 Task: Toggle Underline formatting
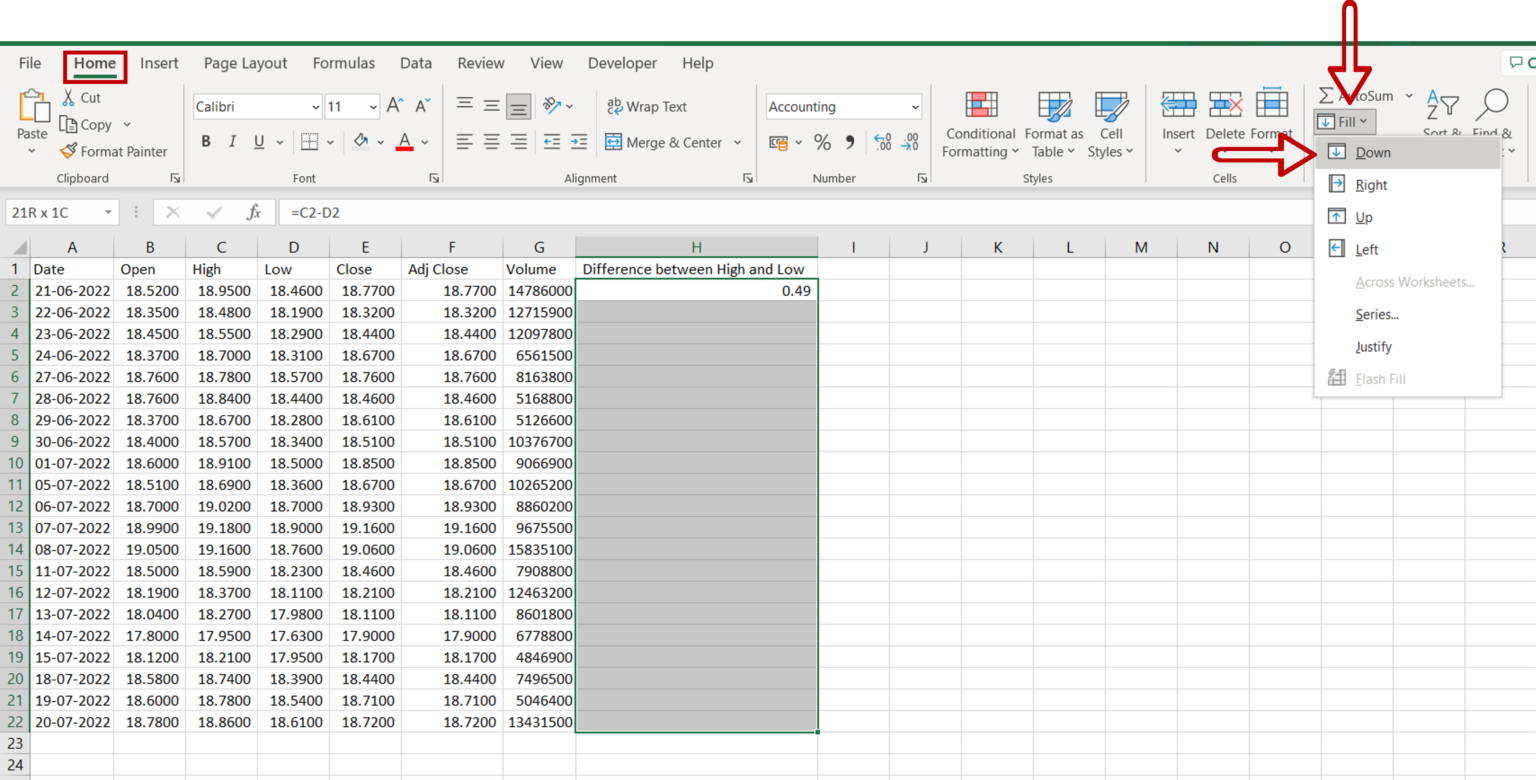[x=258, y=142]
